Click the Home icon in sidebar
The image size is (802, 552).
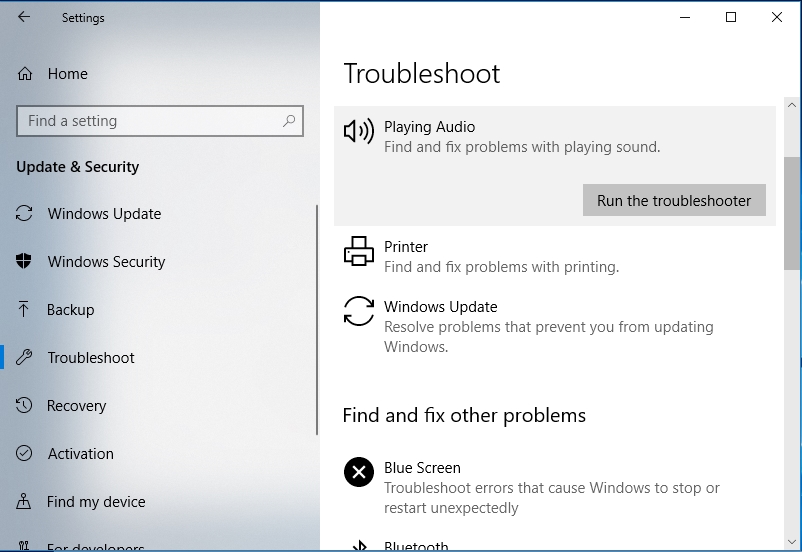pyautogui.click(x=25, y=74)
